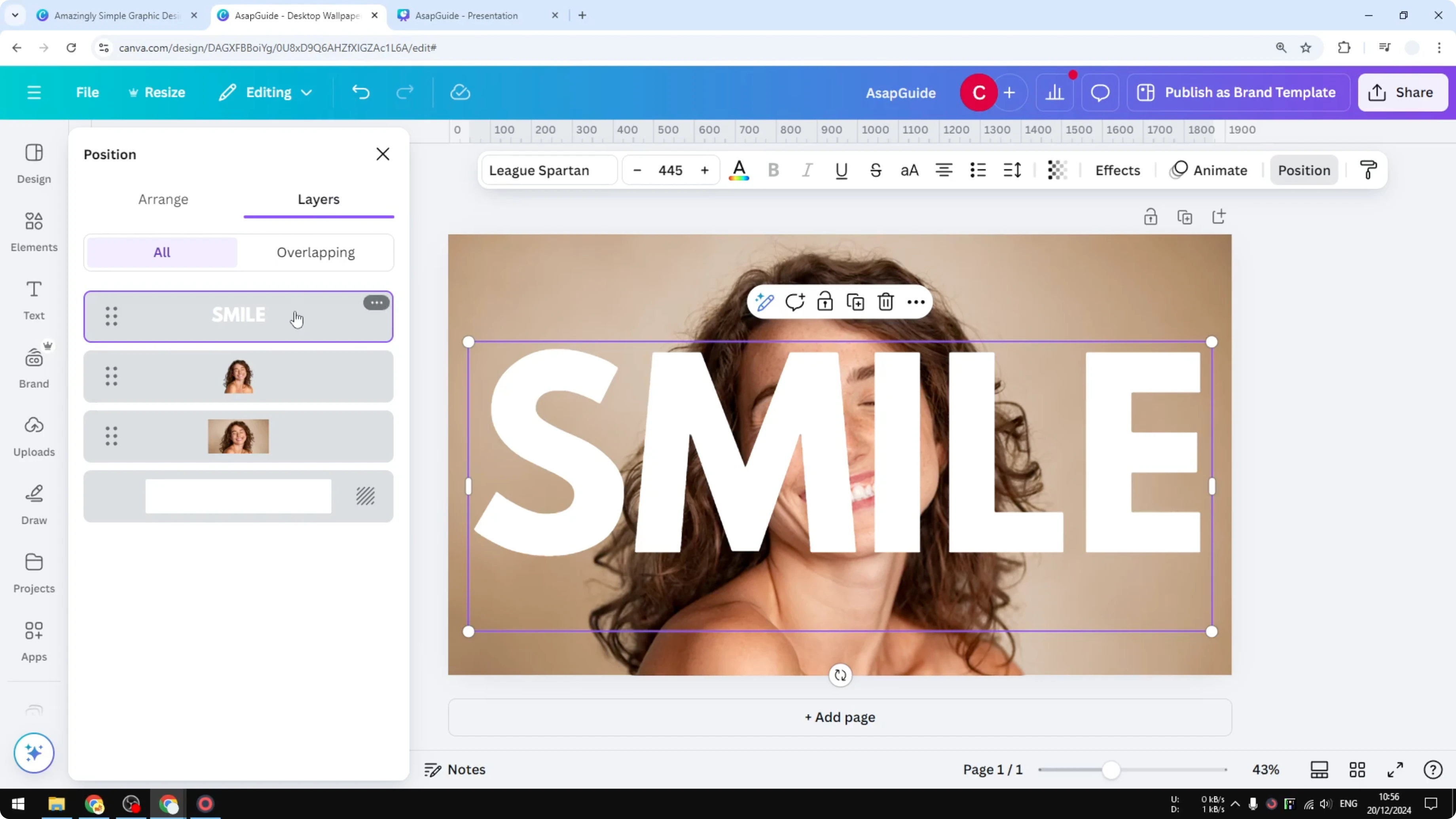
Task: Toggle strikethrough on the SMILE text
Action: point(875,170)
